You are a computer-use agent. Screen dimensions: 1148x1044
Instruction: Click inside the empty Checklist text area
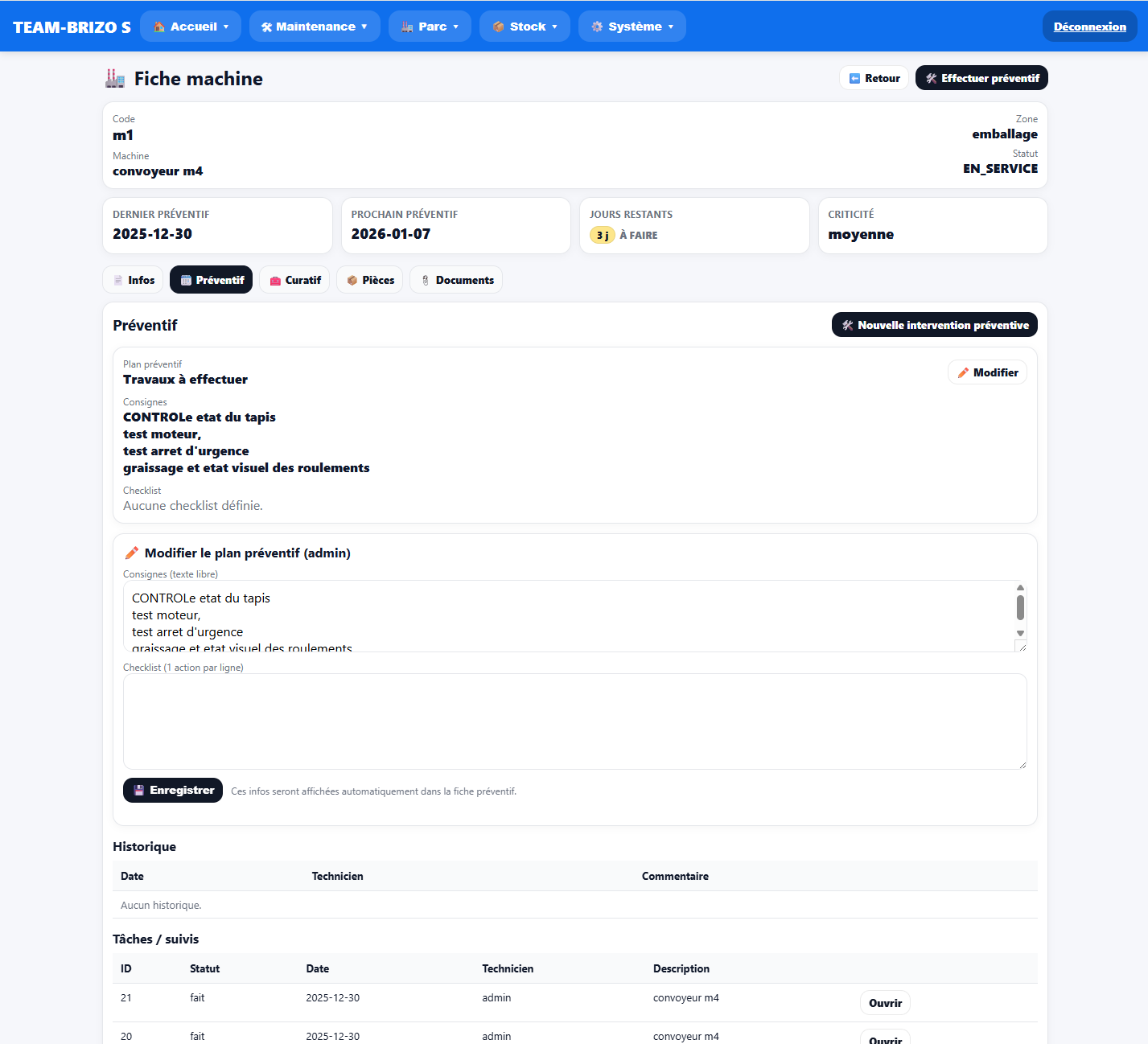(574, 721)
